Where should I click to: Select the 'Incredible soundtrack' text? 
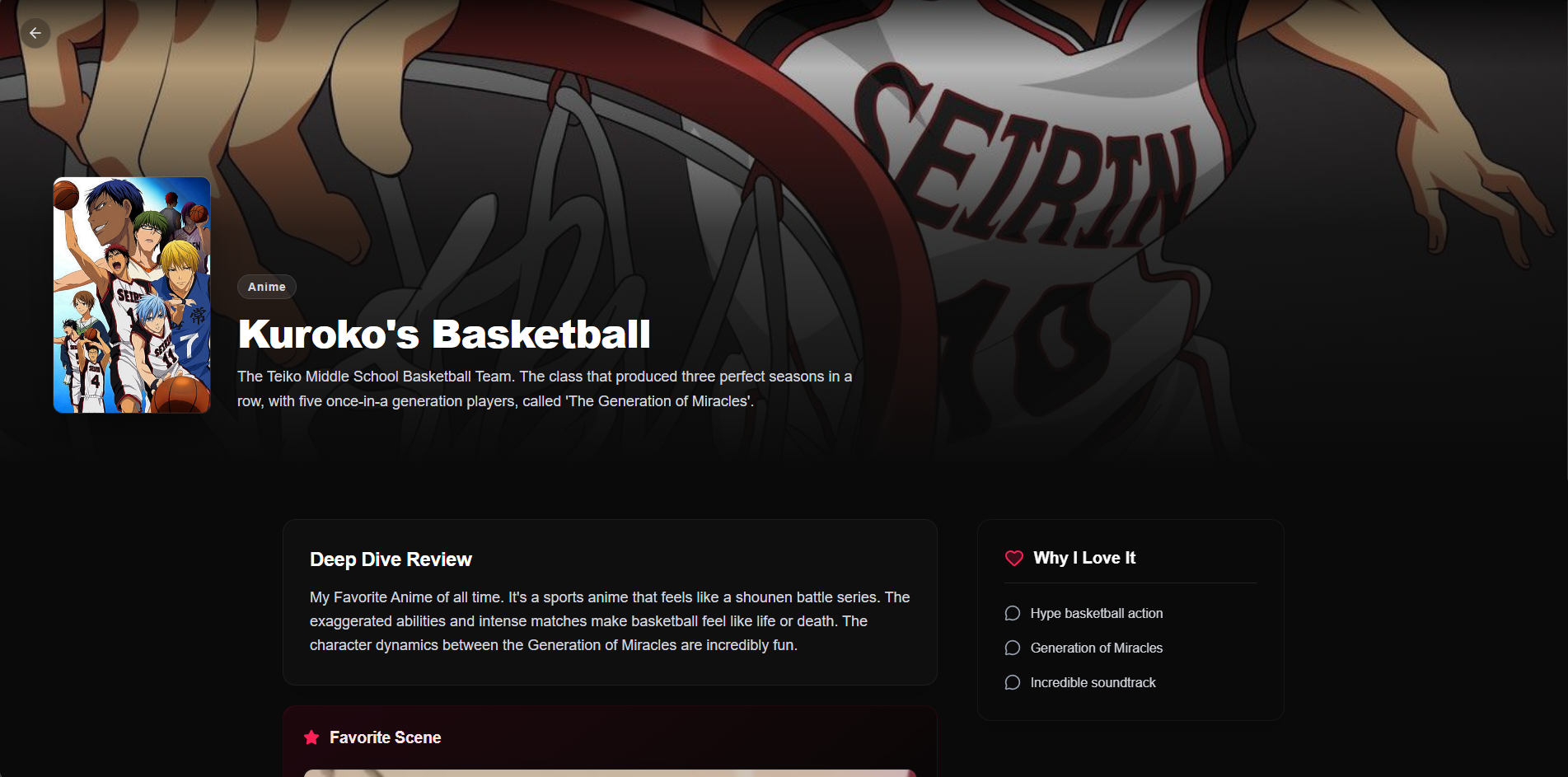[1093, 682]
